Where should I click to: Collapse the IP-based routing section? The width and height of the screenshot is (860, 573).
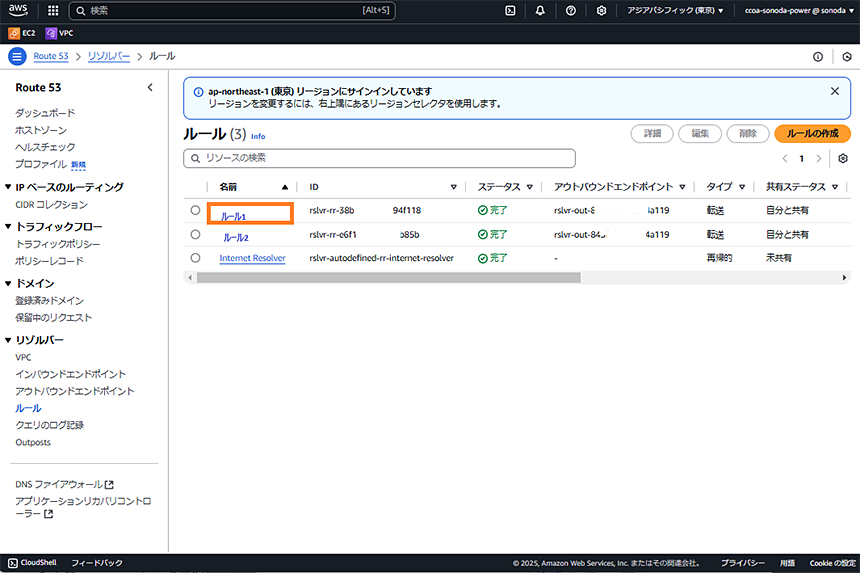tap(8, 187)
